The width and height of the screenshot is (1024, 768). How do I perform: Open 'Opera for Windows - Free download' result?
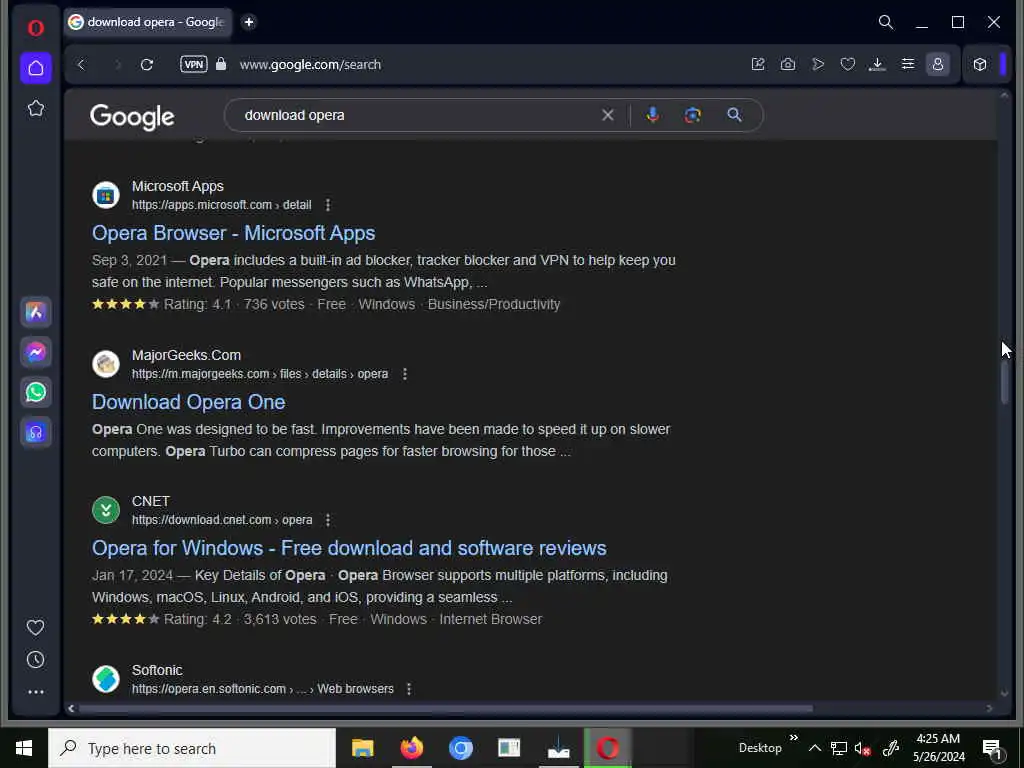click(x=349, y=549)
